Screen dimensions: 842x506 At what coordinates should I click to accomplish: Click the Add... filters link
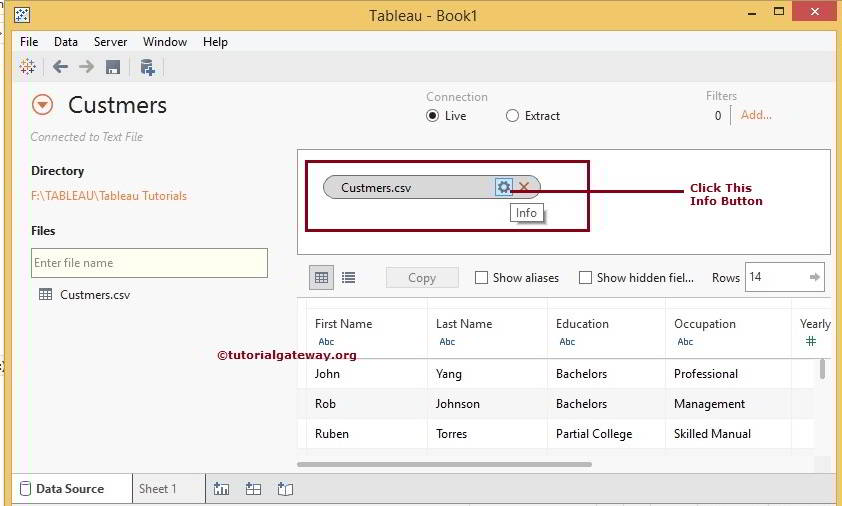click(756, 114)
